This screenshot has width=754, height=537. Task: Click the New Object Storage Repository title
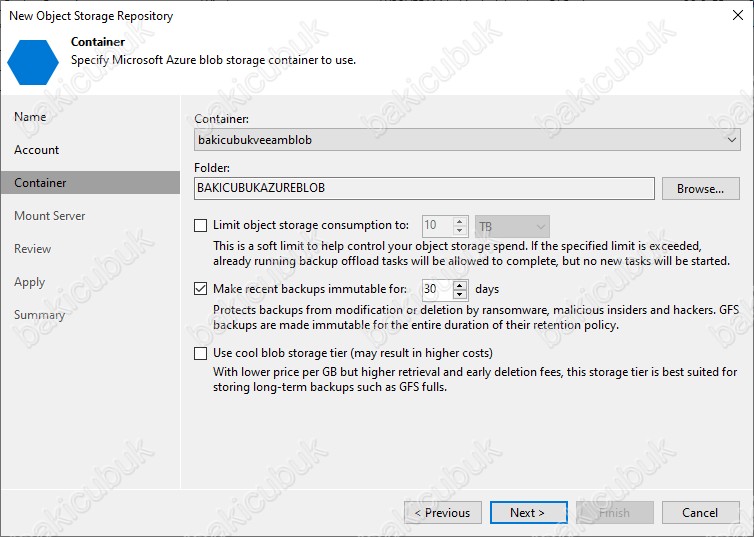pyautogui.click(x=91, y=16)
